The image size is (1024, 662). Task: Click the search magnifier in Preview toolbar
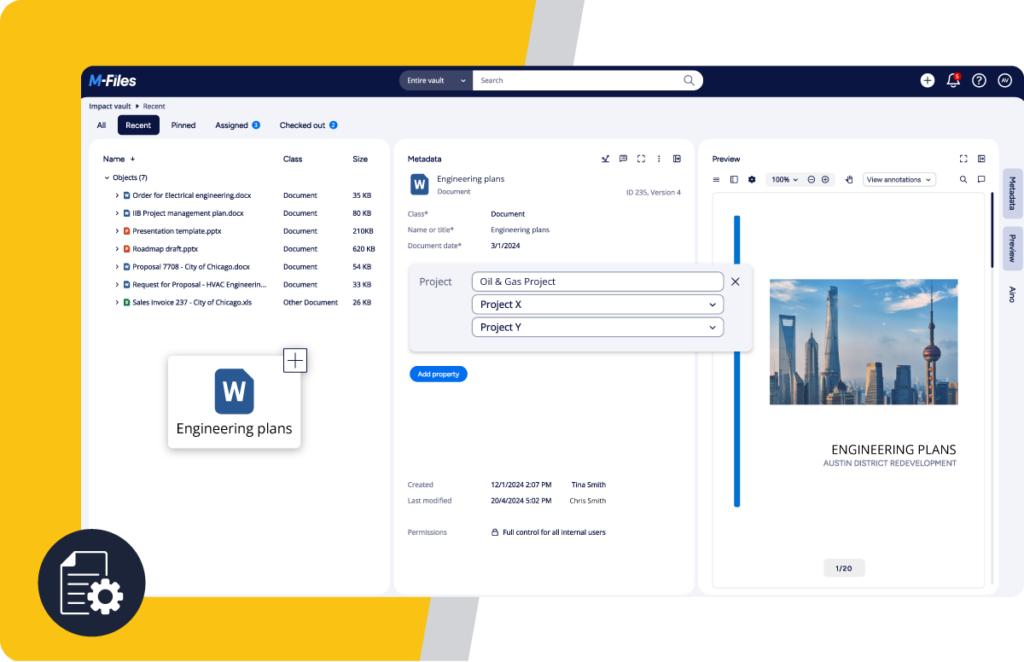coord(963,180)
